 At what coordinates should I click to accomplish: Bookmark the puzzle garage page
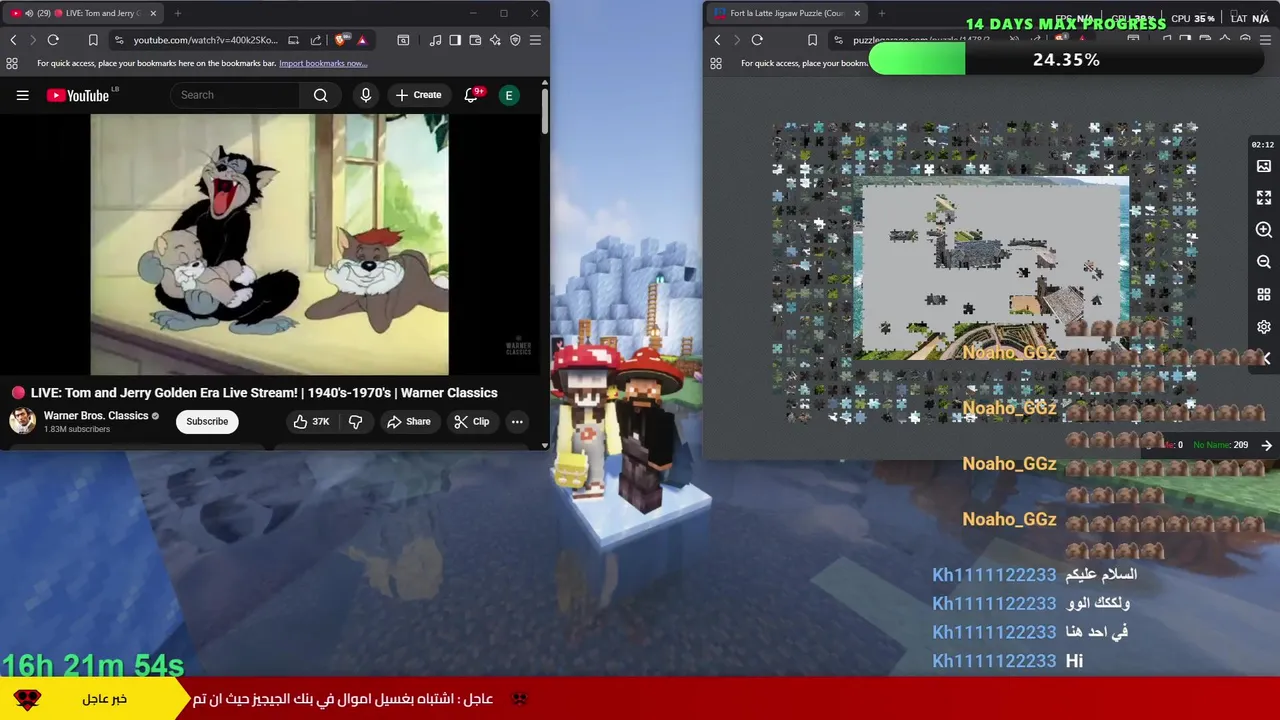tap(812, 40)
